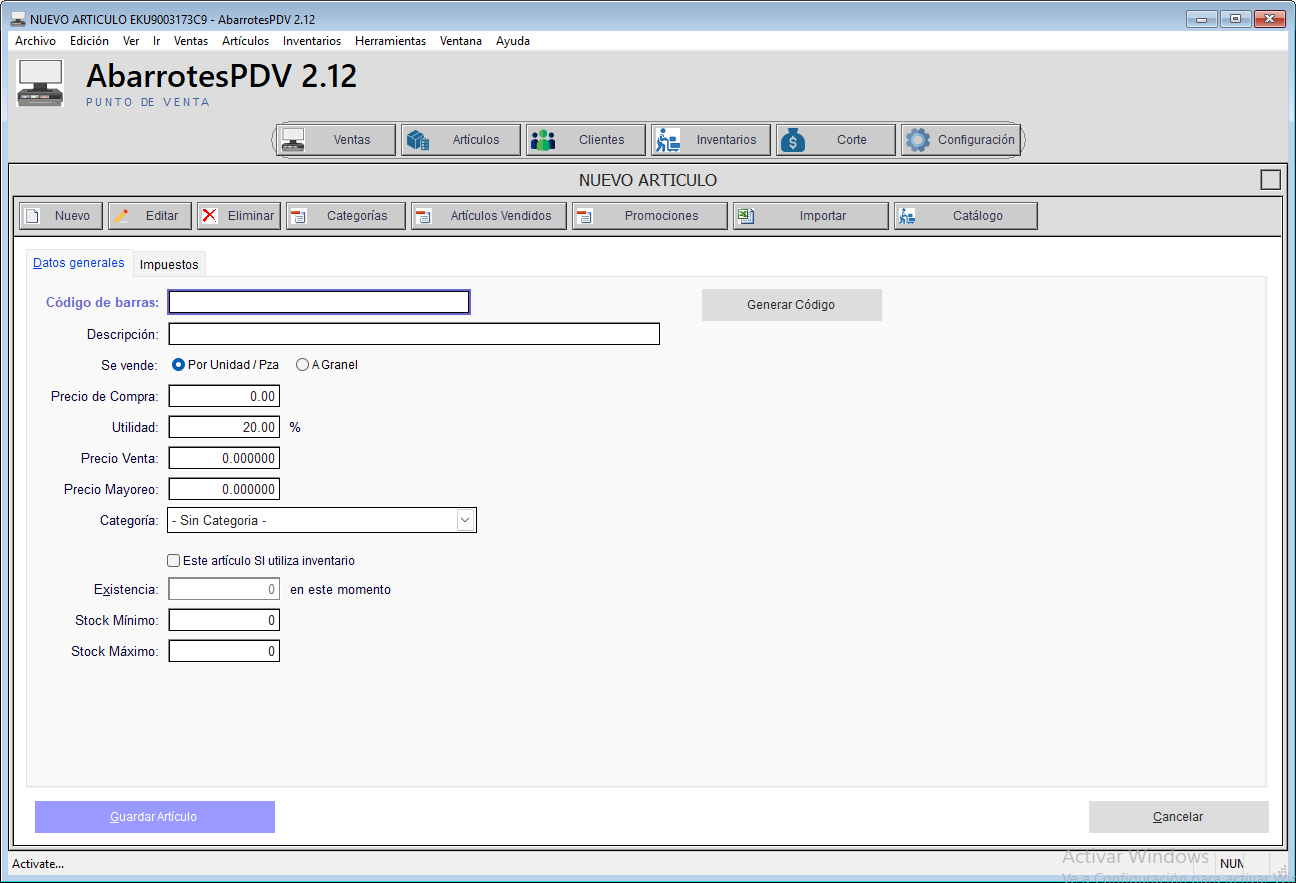Click the Precio Mayoreo field
The width and height of the screenshot is (1296, 883).
coord(224,489)
